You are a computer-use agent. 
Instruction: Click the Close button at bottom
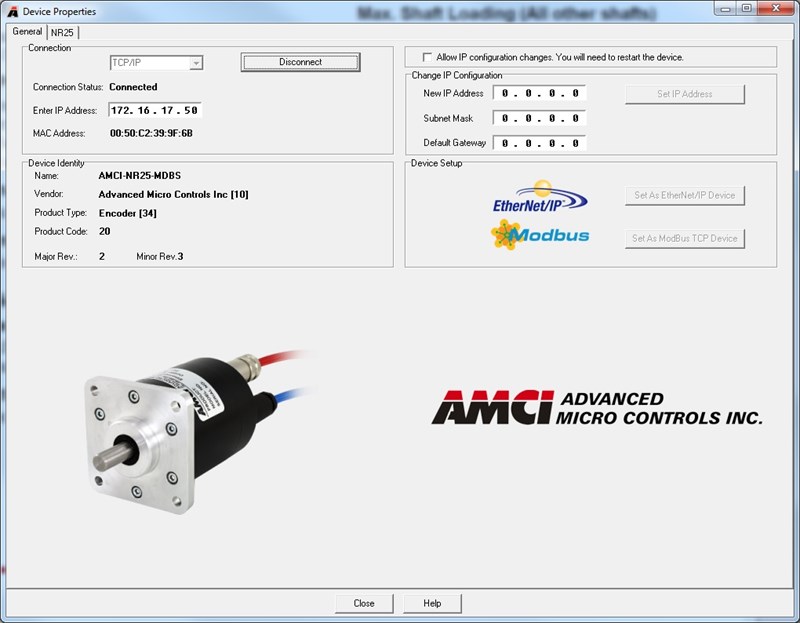click(364, 603)
